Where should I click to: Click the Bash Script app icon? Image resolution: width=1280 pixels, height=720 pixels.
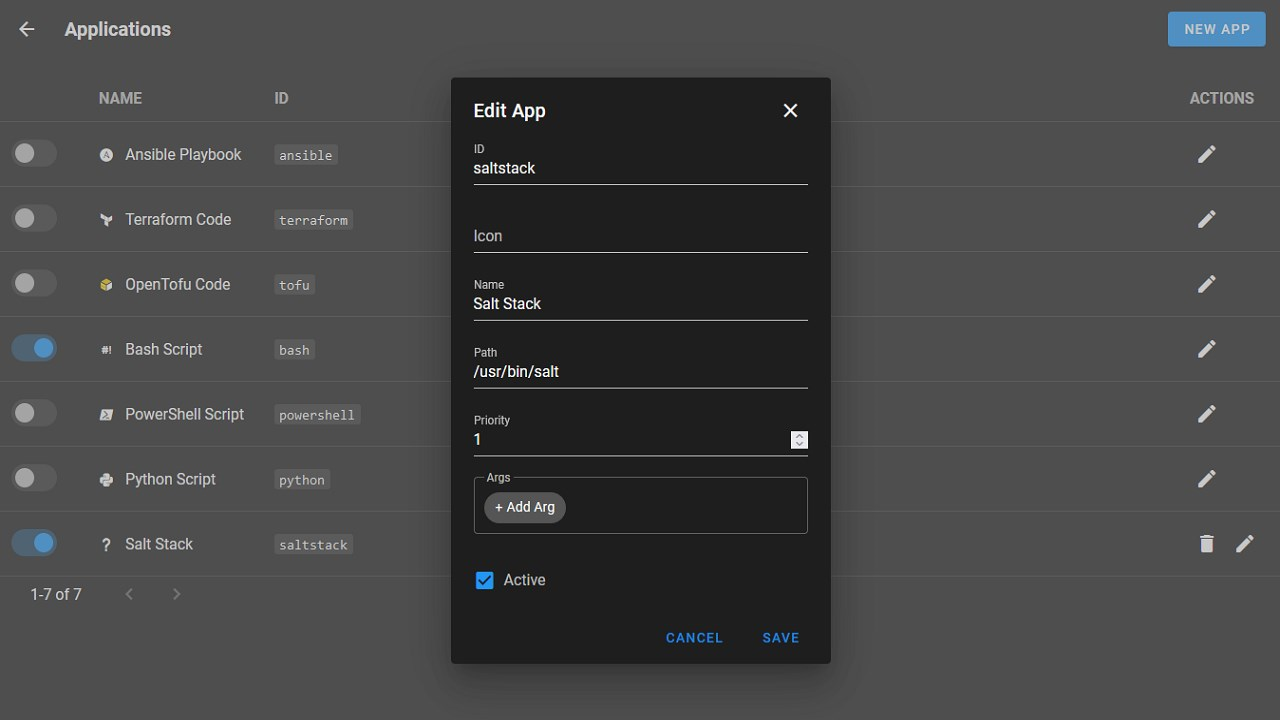coord(106,348)
